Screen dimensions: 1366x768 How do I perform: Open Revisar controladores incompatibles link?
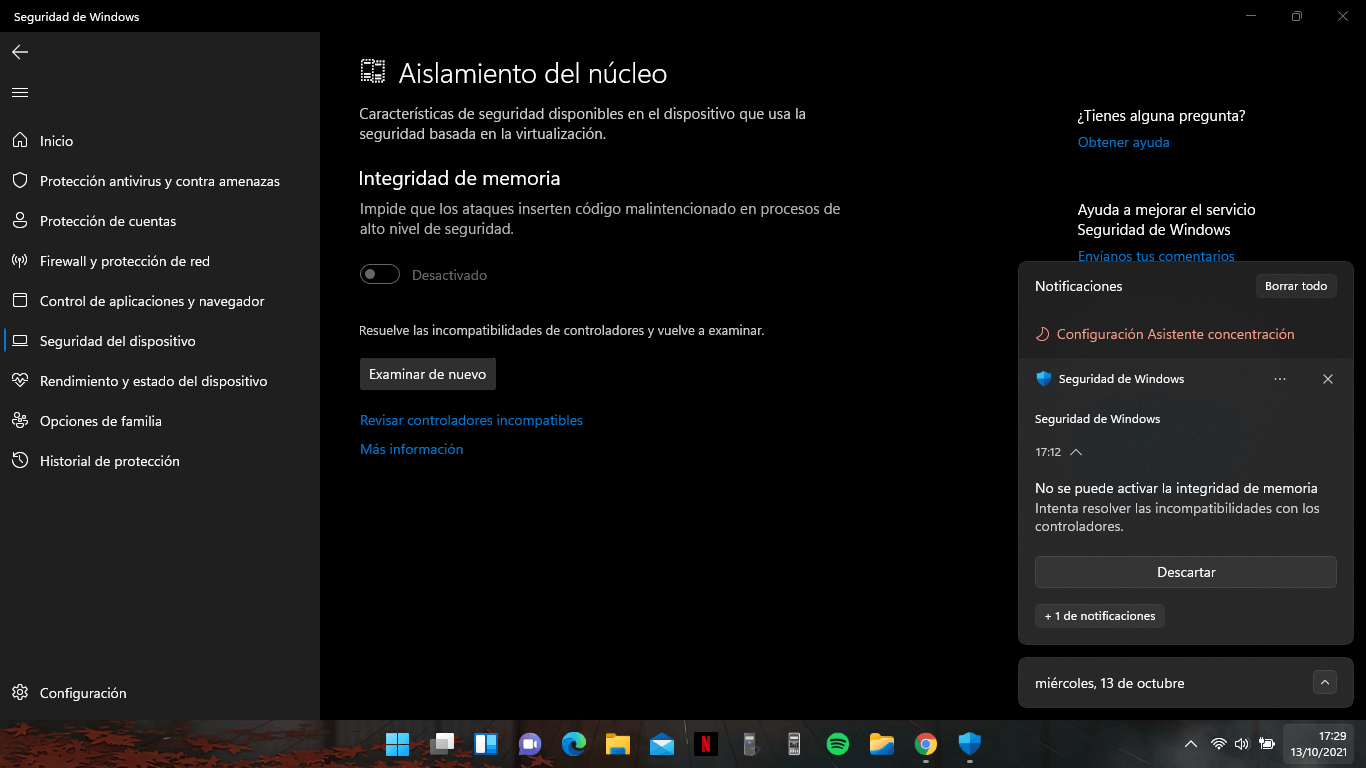tap(471, 420)
